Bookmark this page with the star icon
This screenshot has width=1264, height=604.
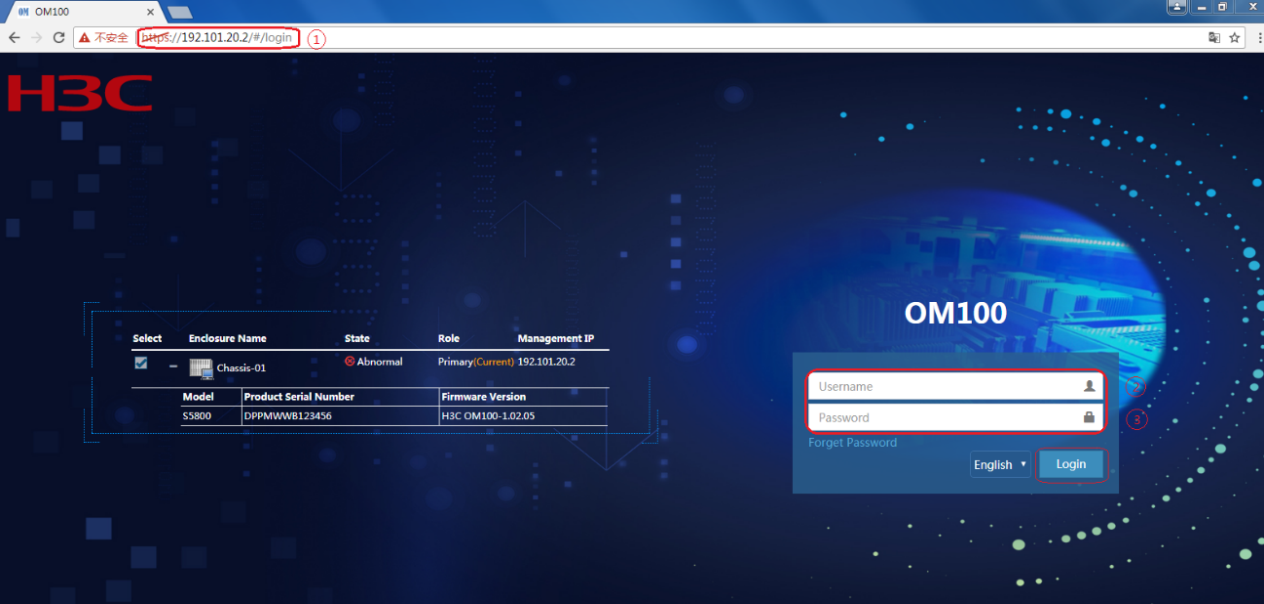[1235, 37]
